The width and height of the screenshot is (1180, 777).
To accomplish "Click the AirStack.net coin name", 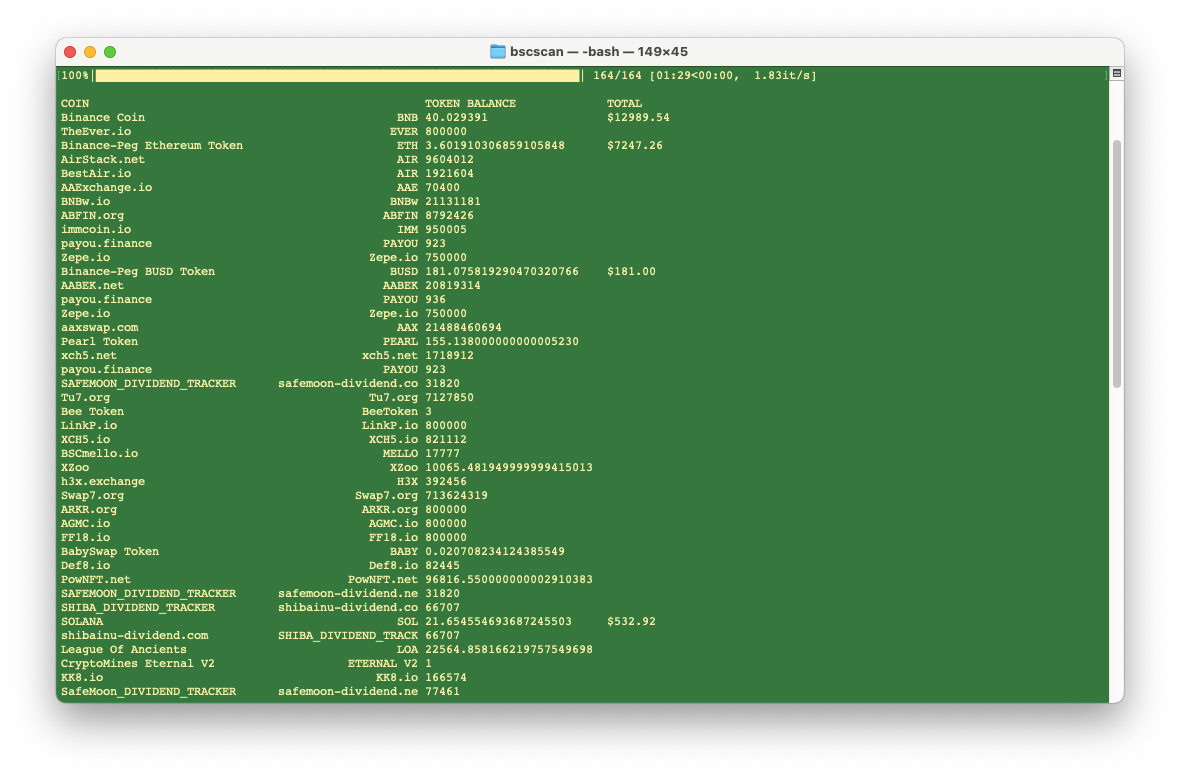I will click(x=103, y=160).
